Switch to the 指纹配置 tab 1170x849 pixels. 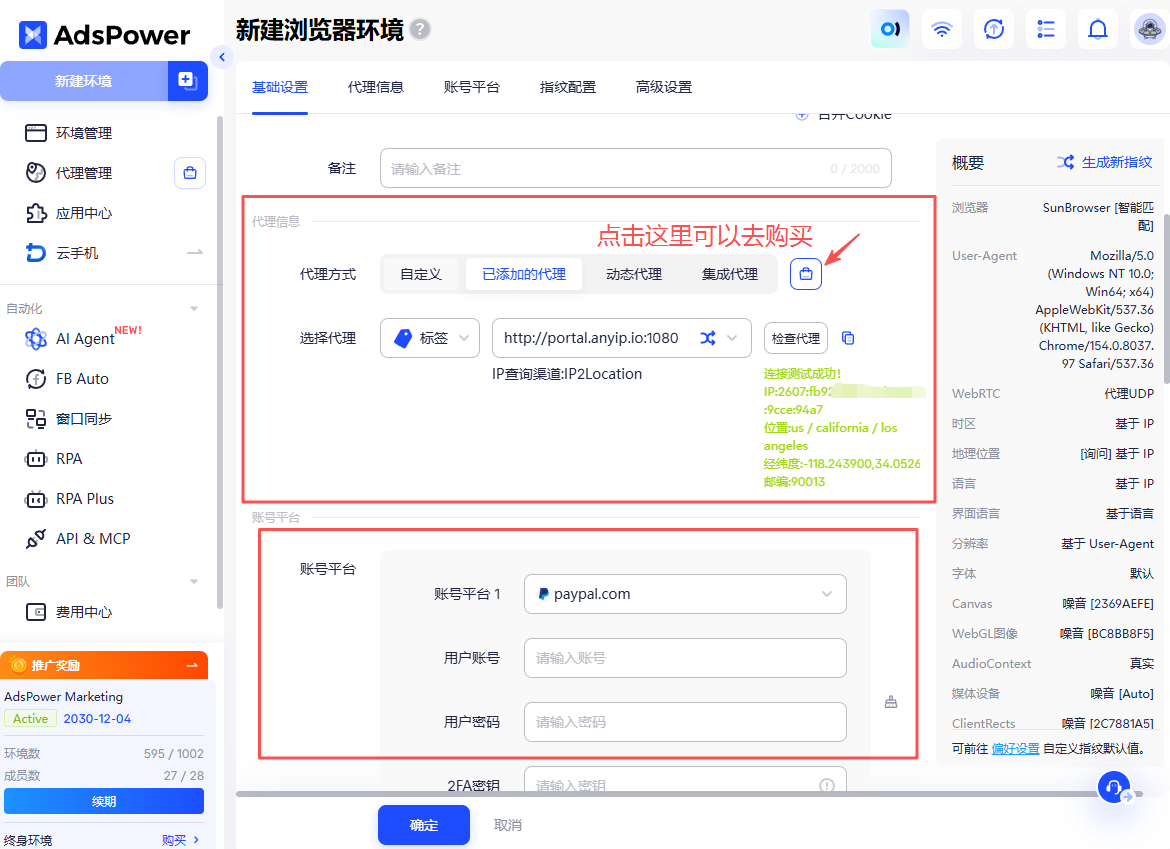(568, 87)
